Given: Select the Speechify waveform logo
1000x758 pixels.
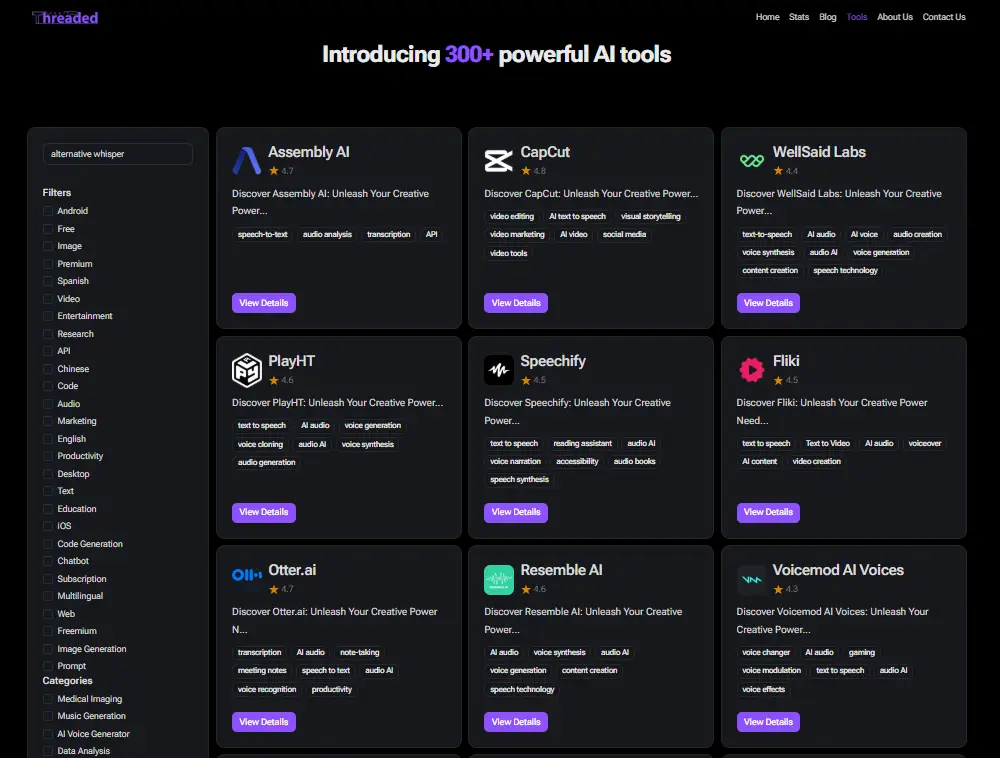Looking at the screenshot, I should (x=498, y=369).
